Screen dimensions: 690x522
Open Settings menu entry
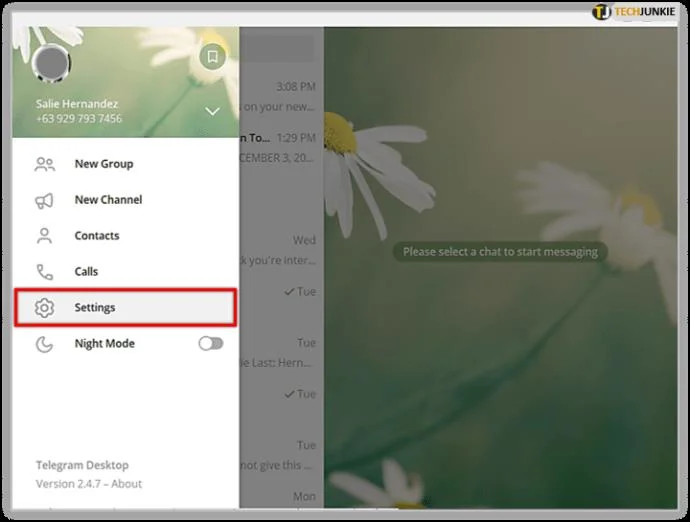tap(126, 307)
